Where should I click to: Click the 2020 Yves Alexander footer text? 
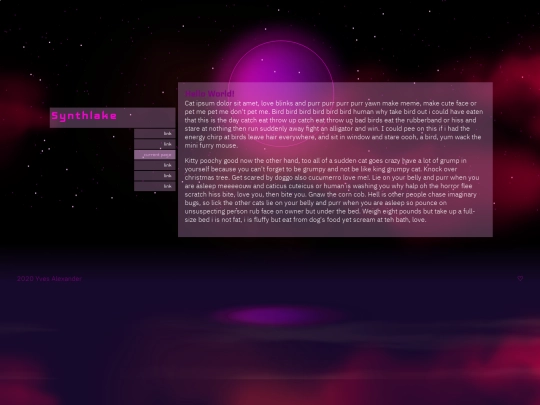49,279
